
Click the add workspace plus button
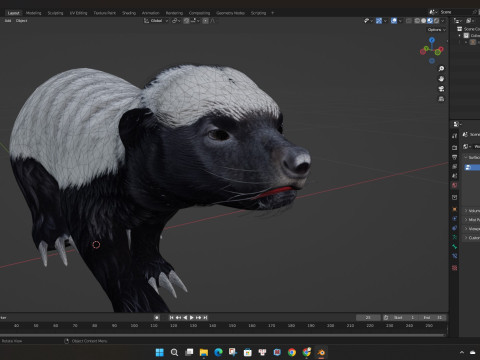pos(273,13)
